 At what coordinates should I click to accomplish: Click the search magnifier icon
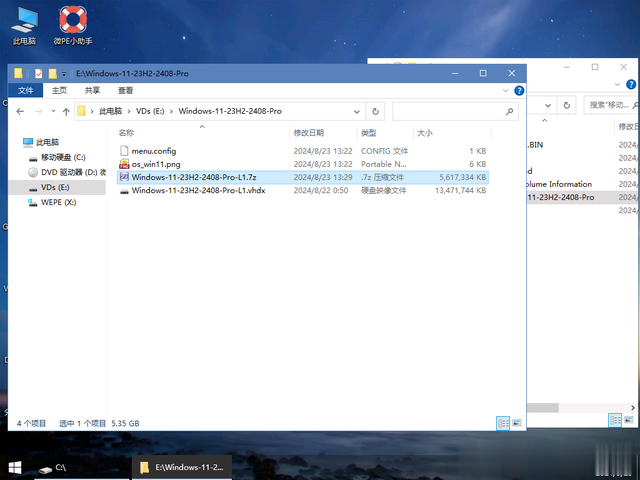[x=509, y=112]
